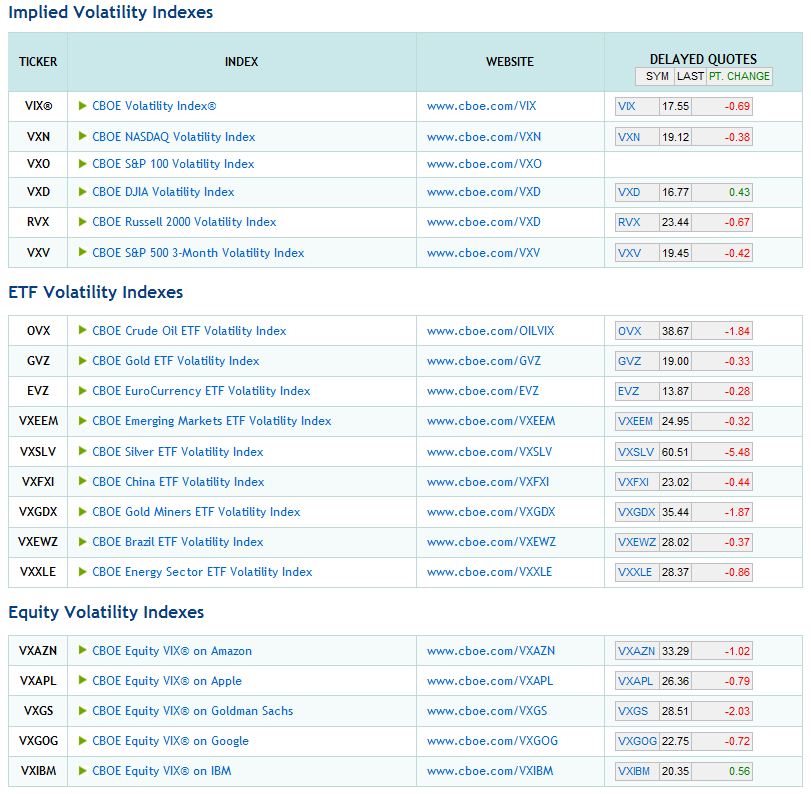Screen dimensions: 811x794
Task: Open CBOE Silver ETF Volatility Index link
Action: click(x=178, y=452)
